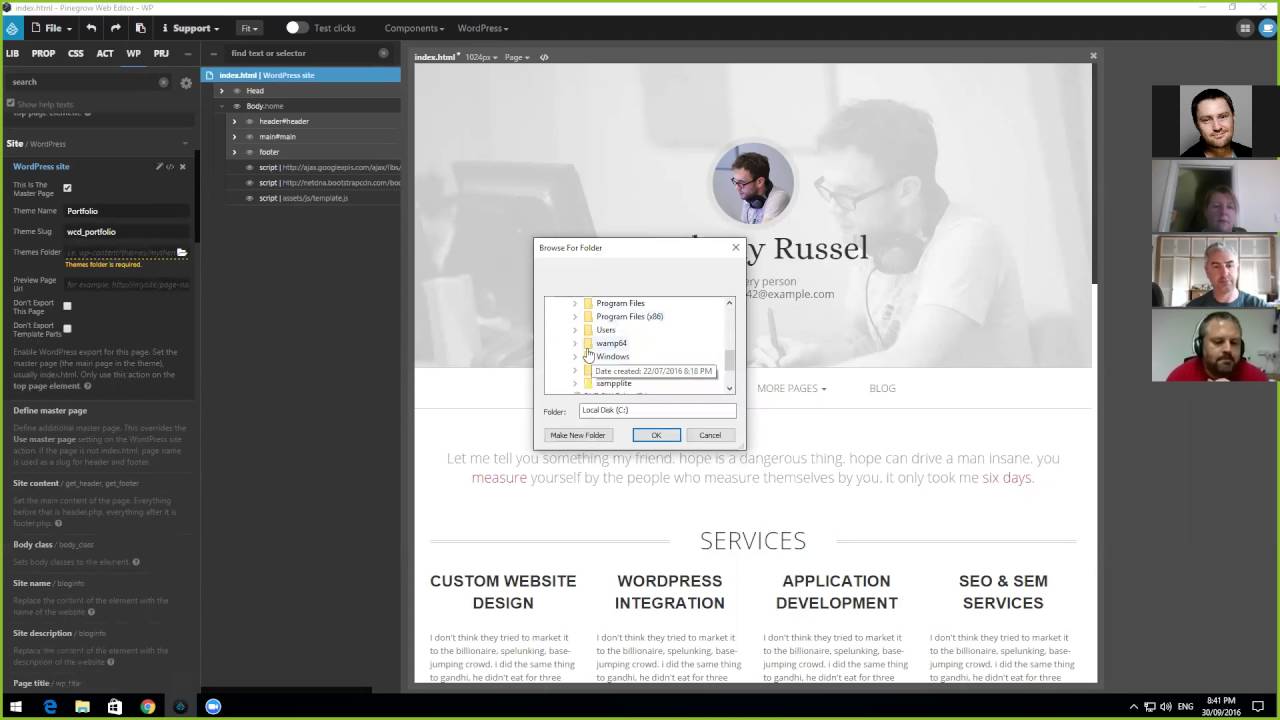The height and width of the screenshot is (720, 1280).
Task: Open Chrome from the Windows taskbar
Action: click(x=148, y=707)
